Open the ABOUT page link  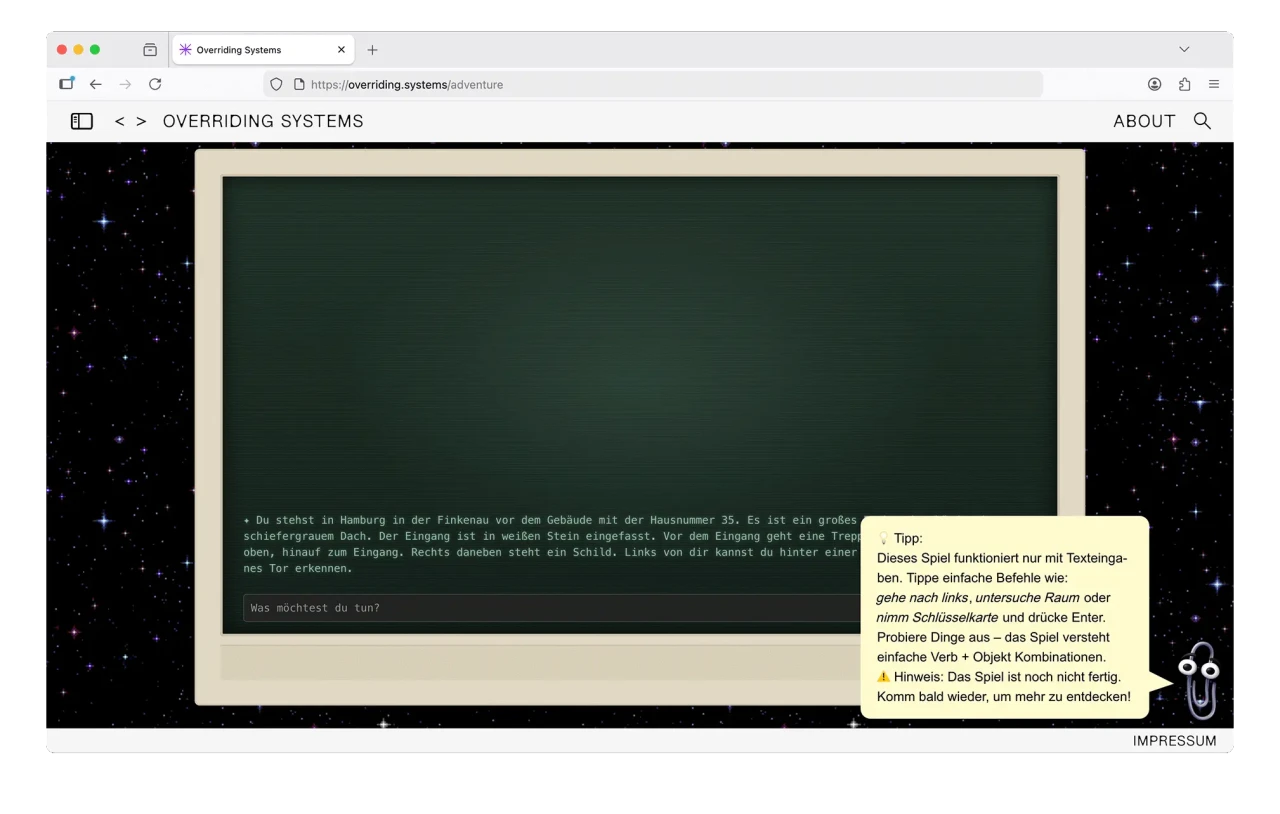(x=1144, y=121)
